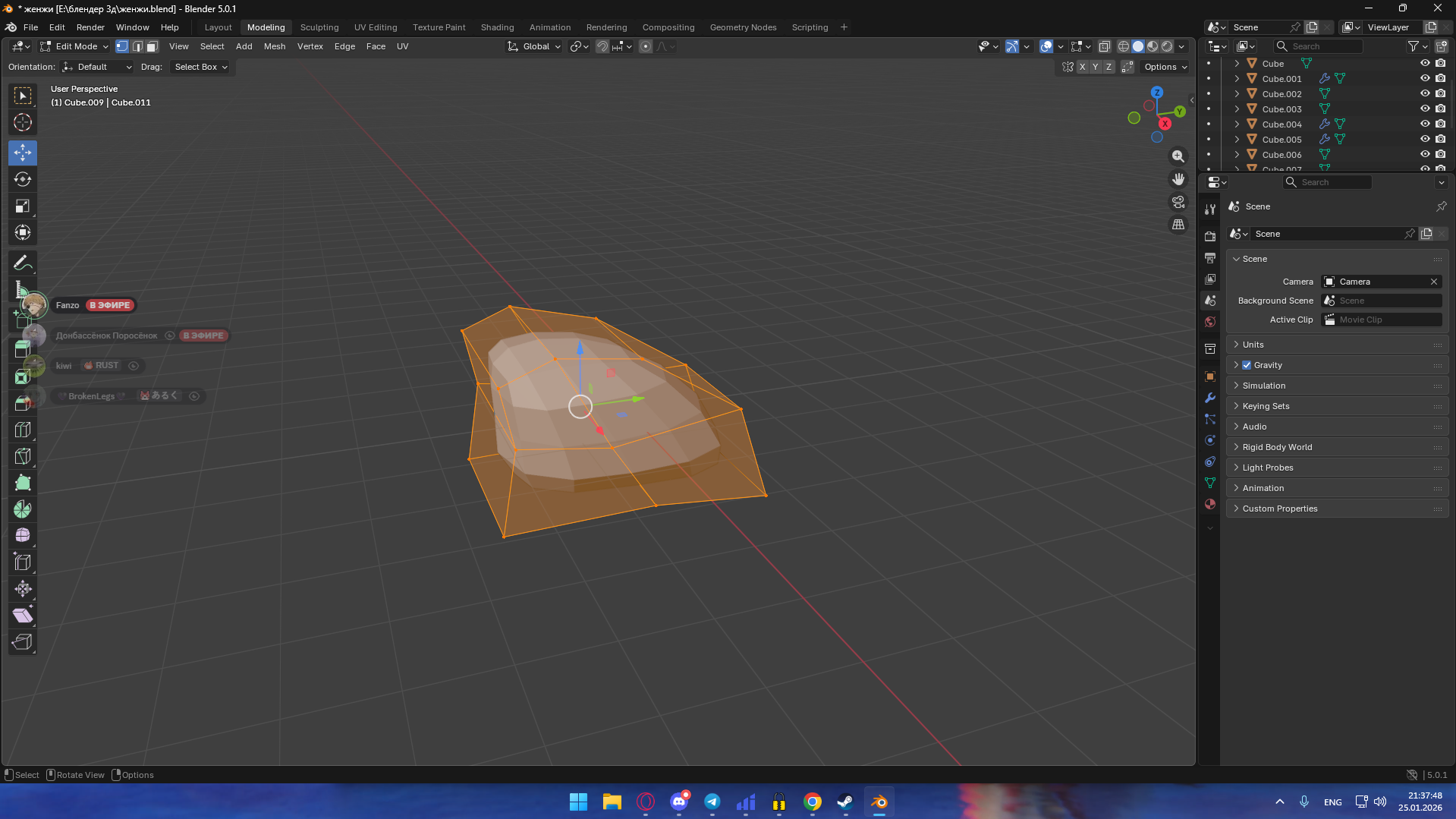Screen dimensions: 1456x819
Task: Open the Modifier Properties tab
Action: coord(1210,398)
